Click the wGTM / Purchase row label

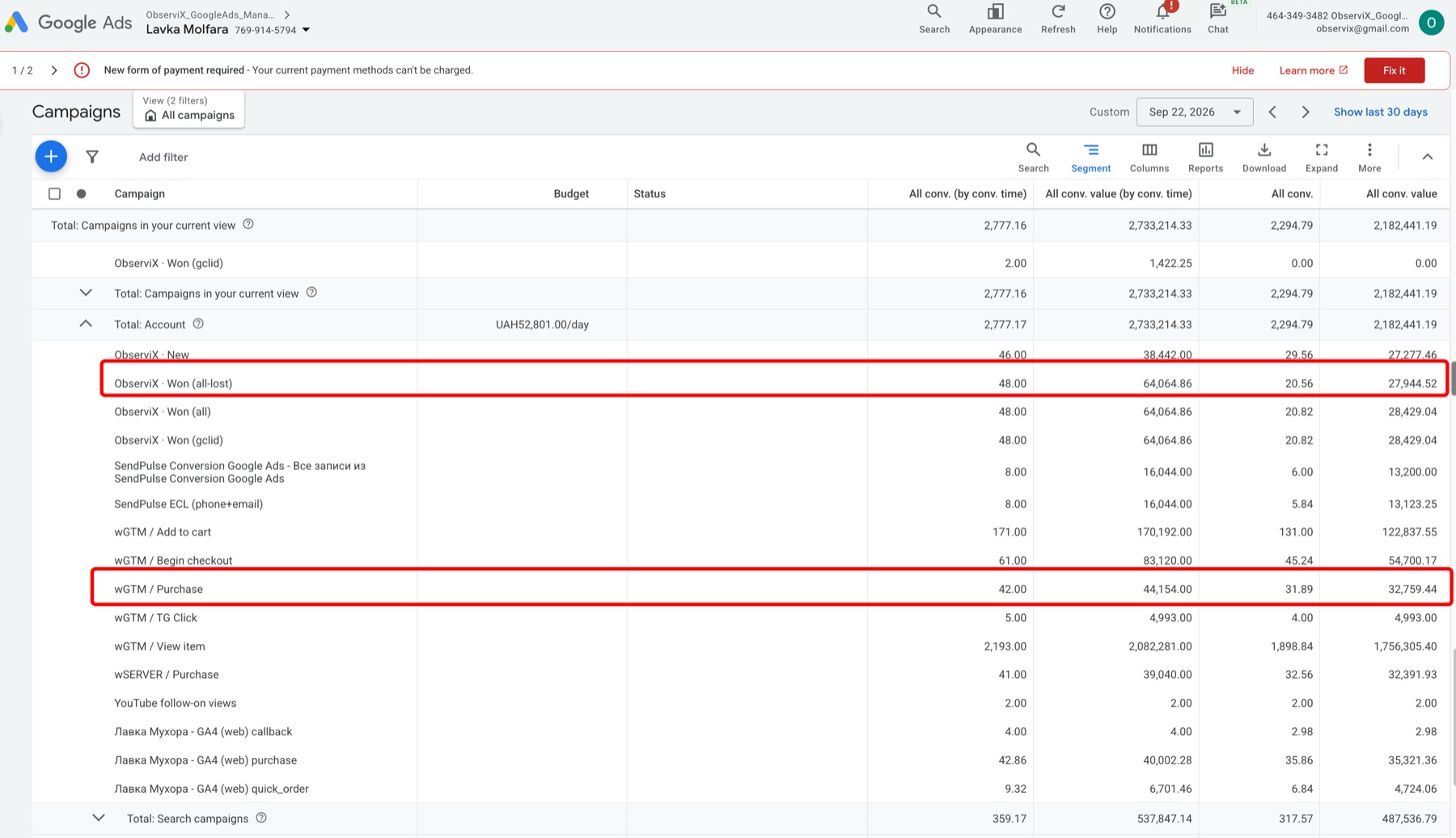(159, 589)
